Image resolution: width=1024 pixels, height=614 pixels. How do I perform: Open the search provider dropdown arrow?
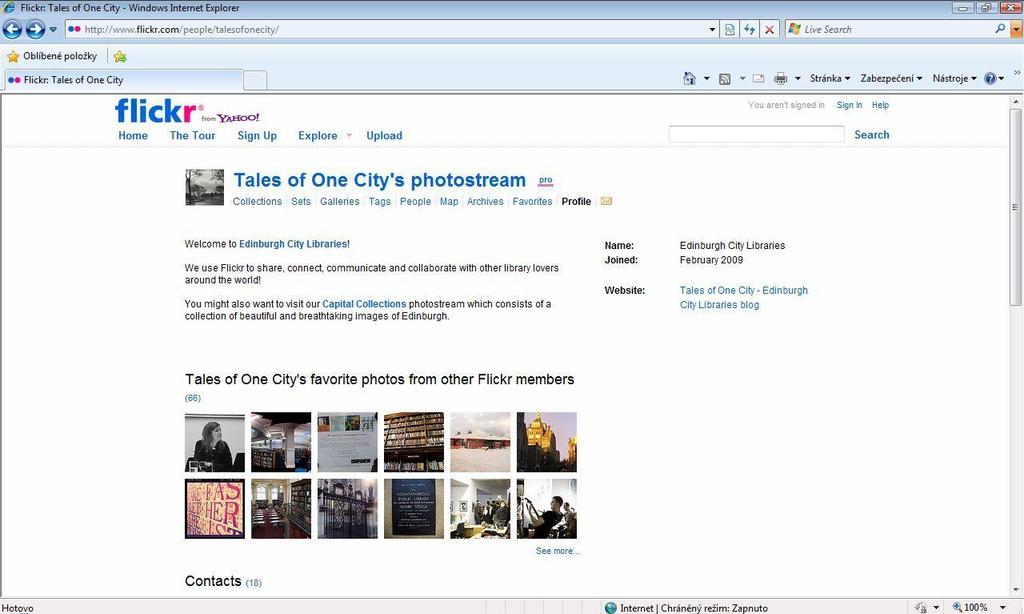pyautogui.click(x=1016, y=29)
